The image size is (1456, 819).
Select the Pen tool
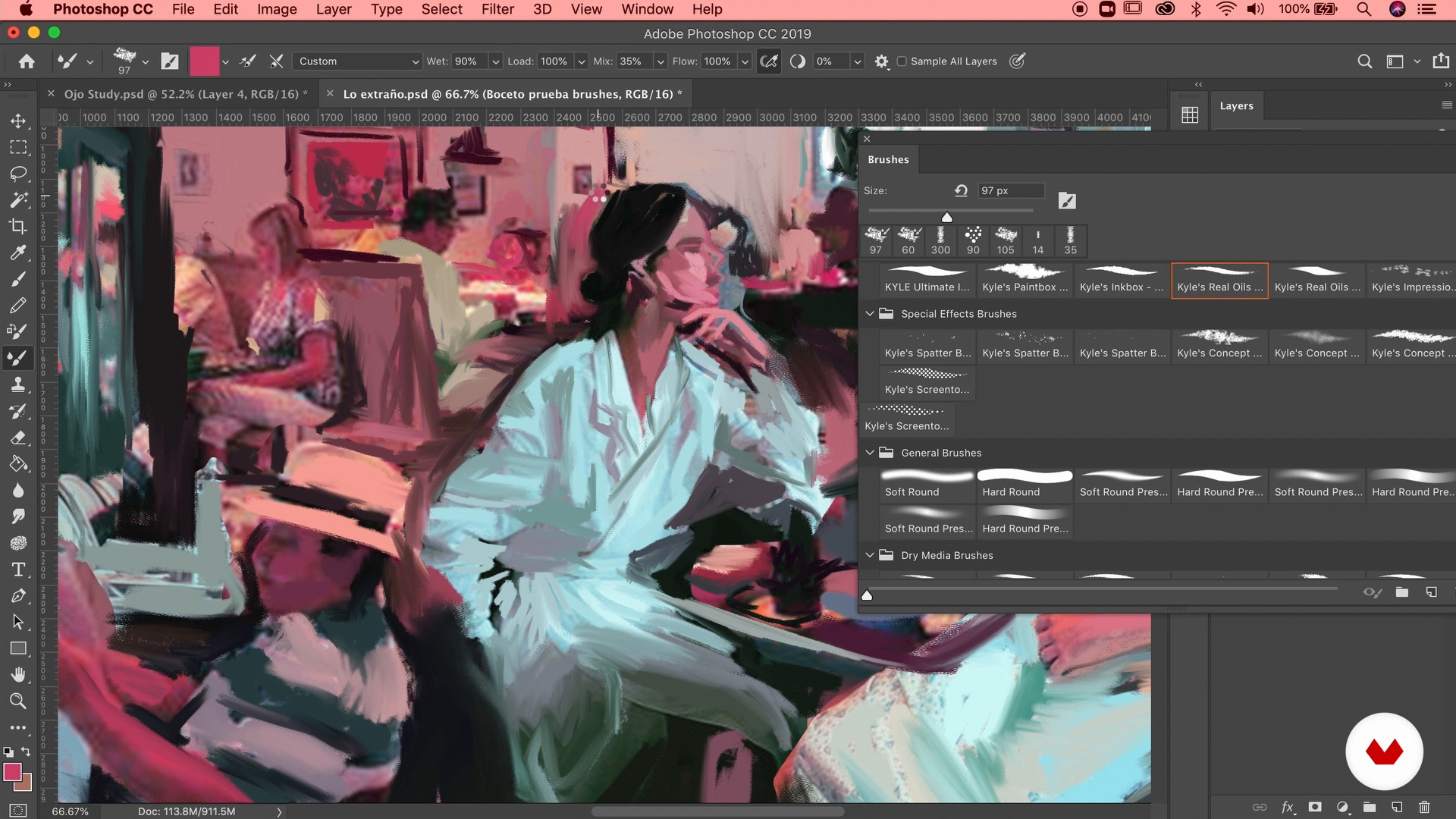pos(18,596)
